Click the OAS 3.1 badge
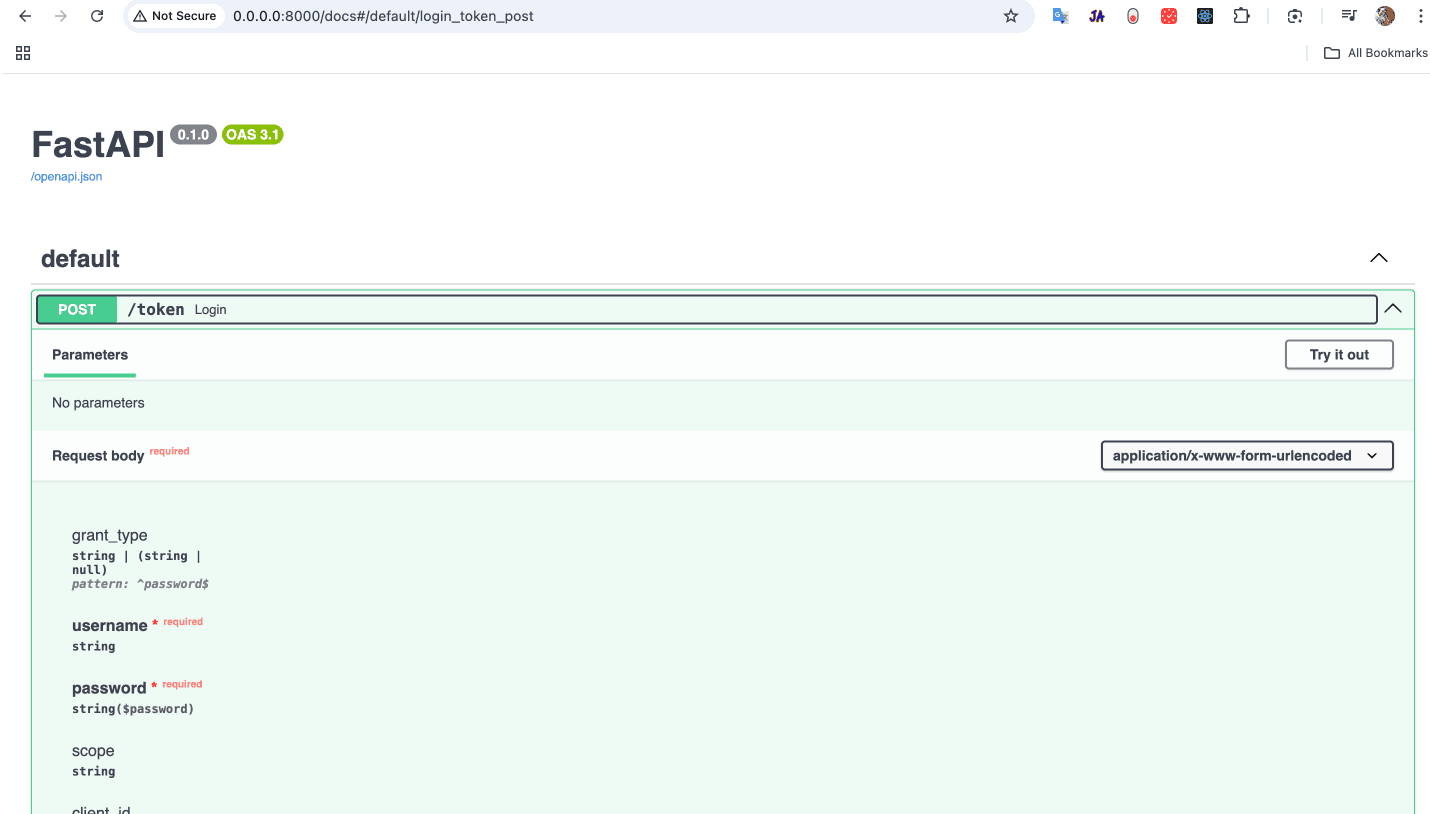Viewport: 1430px width, 814px height. pos(252,134)
